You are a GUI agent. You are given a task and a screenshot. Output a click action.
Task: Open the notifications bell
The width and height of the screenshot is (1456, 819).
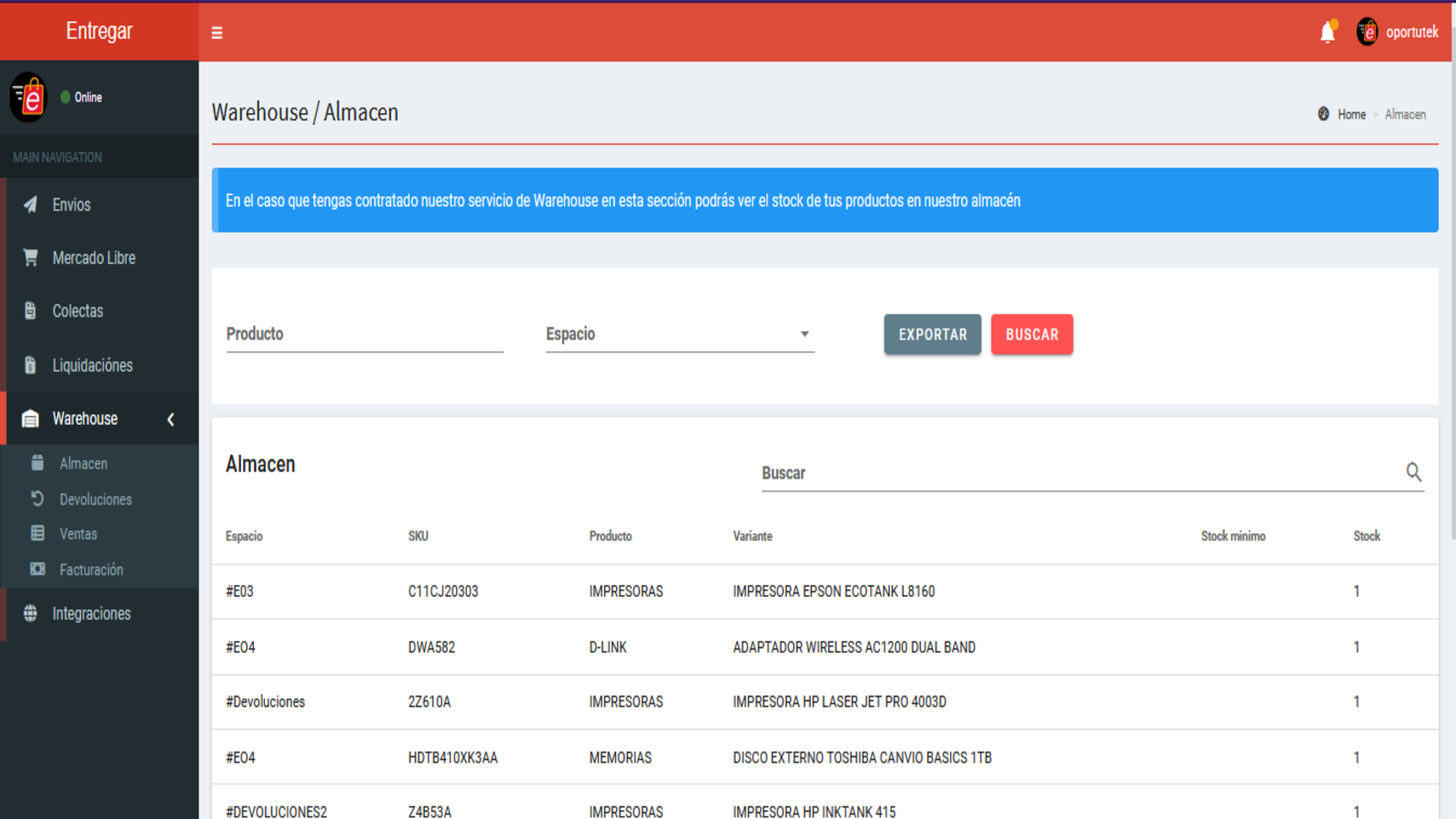tap(1328, 33)
